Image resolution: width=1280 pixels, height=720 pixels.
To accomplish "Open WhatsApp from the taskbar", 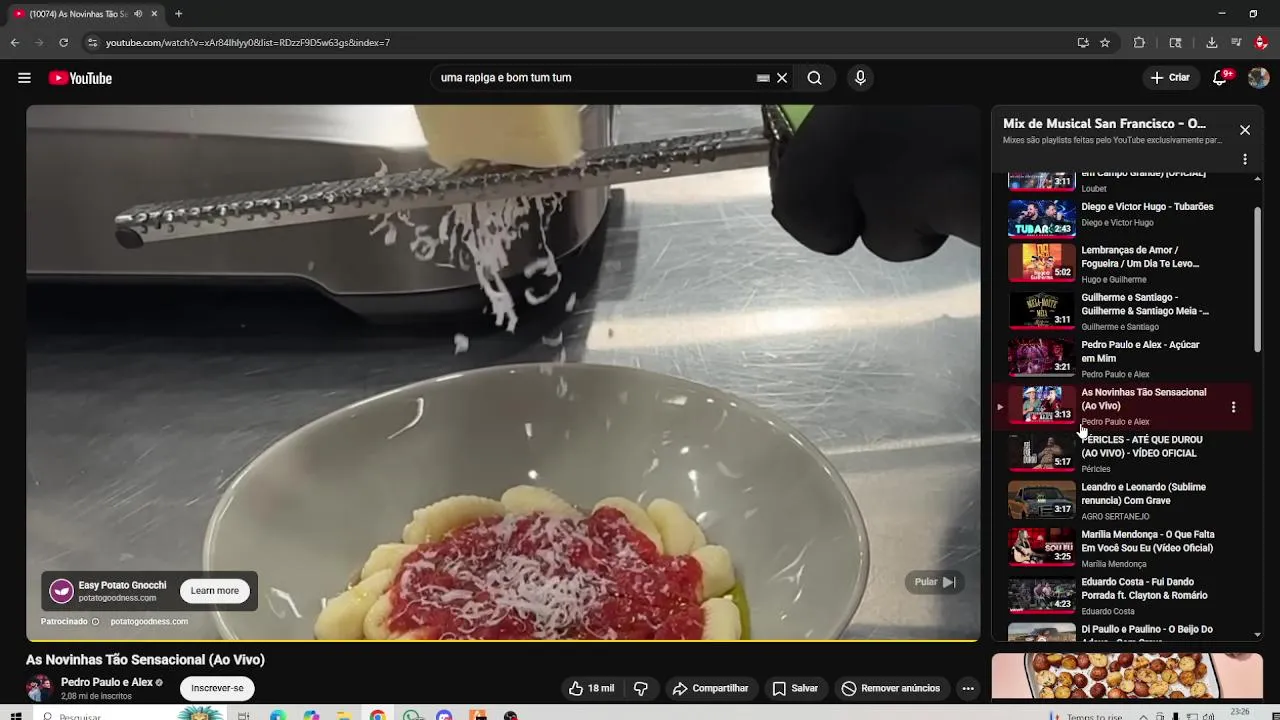I will point(412,716).
